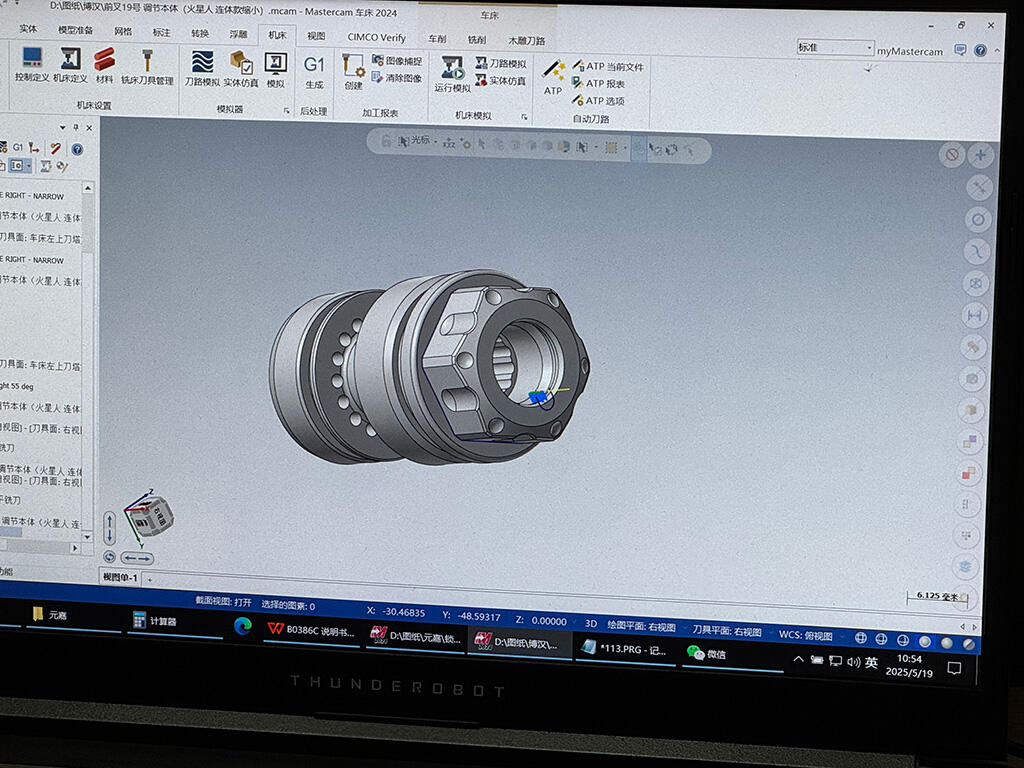1024x768 pixels.
Task: Click the plus icon on right sidebar
Action: [x=980, y=155]
